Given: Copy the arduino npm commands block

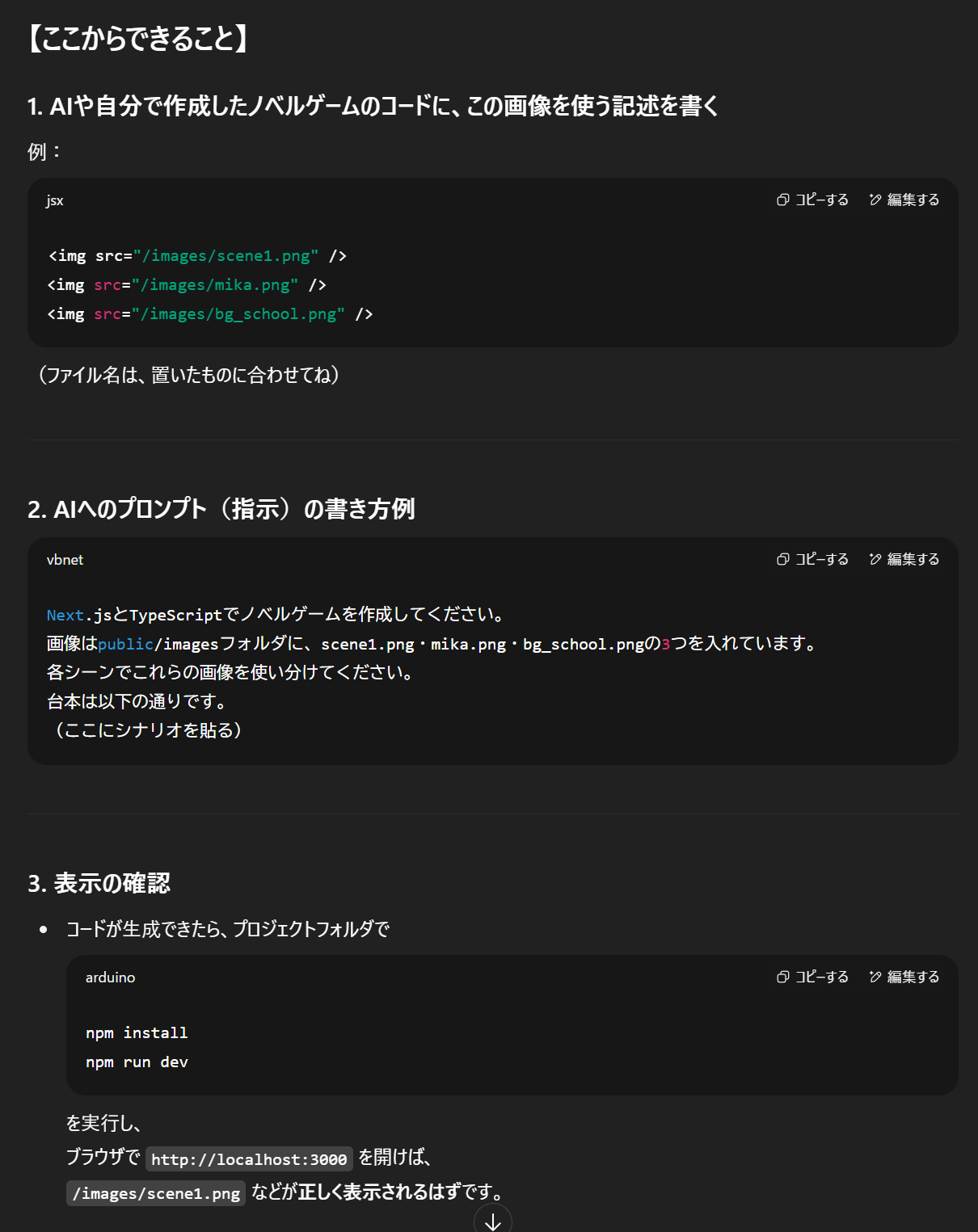Looking at the screenshot, I should click(812, 977).
